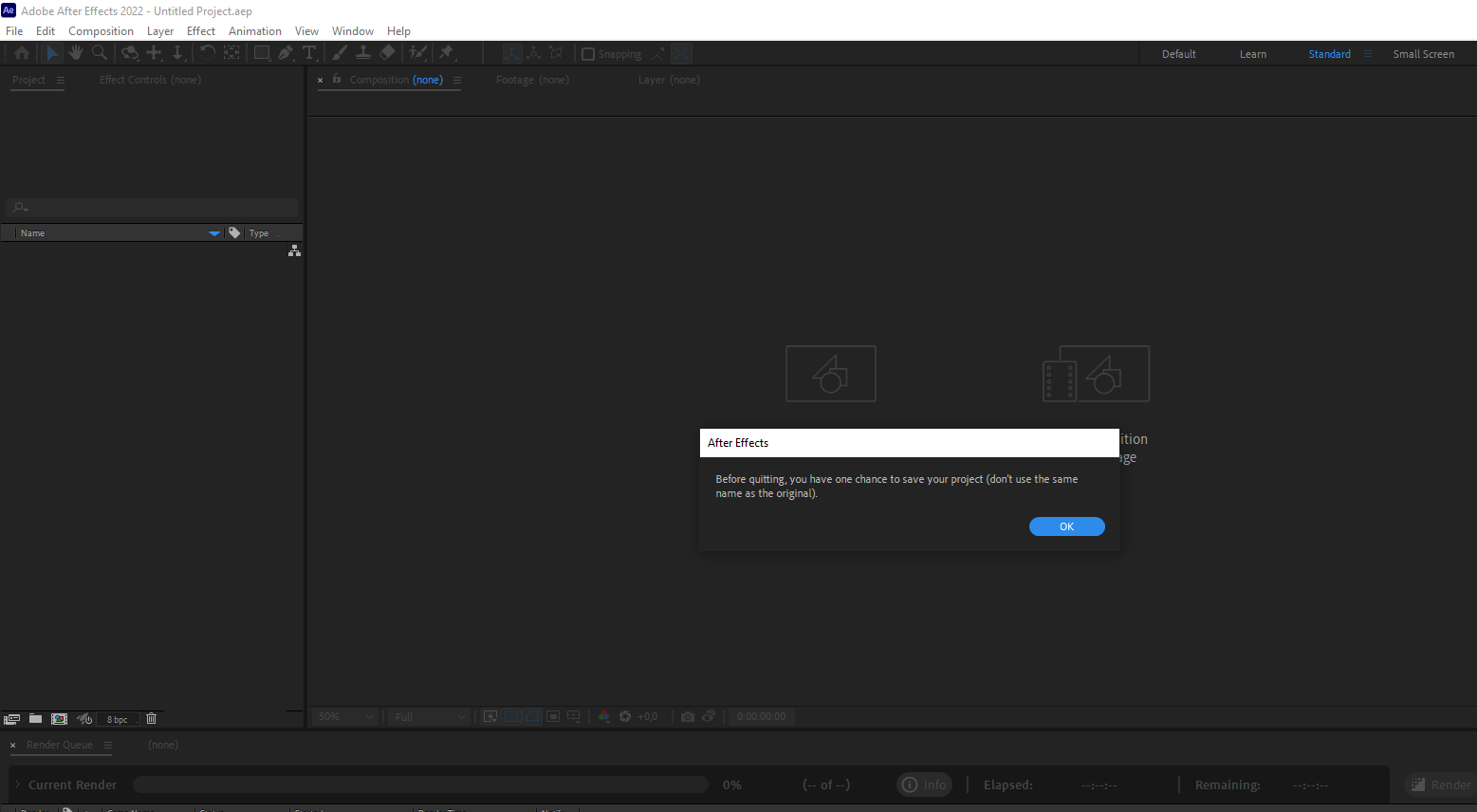Viewport: 1477px width, 812px height.
Task: Activate the Zoom tool
Action: (x=101, y=53)
